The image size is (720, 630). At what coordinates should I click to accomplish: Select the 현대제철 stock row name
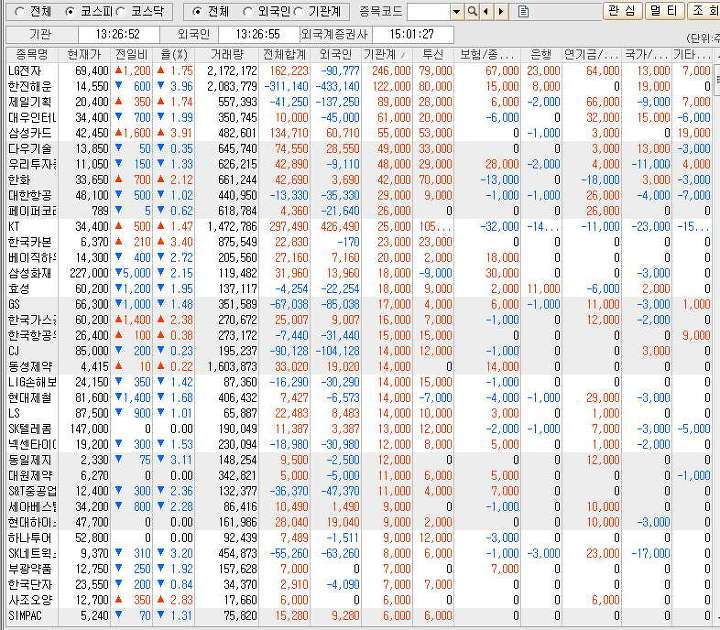(x=32, y=398)
